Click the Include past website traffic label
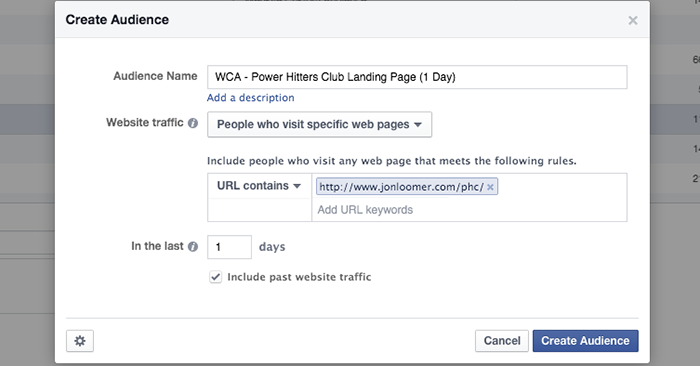 tap(300, 277)
